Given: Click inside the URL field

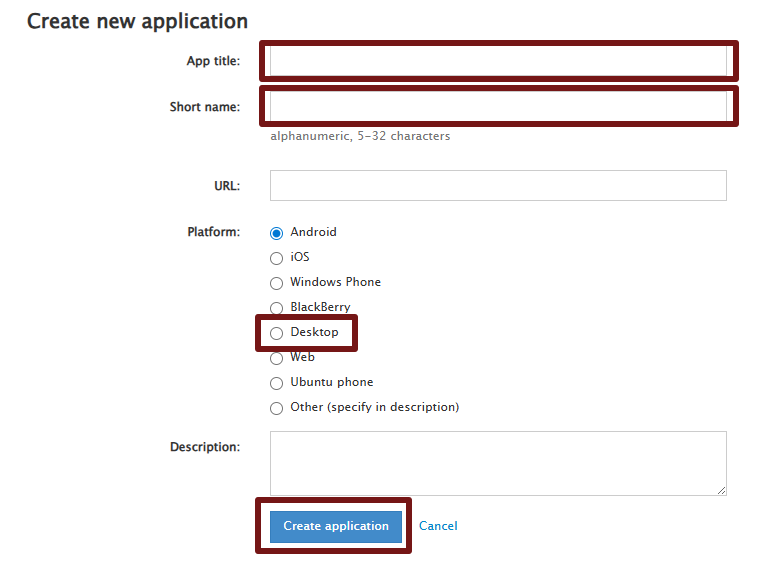Looking at the screenshot, I should (x=498, y=185).
